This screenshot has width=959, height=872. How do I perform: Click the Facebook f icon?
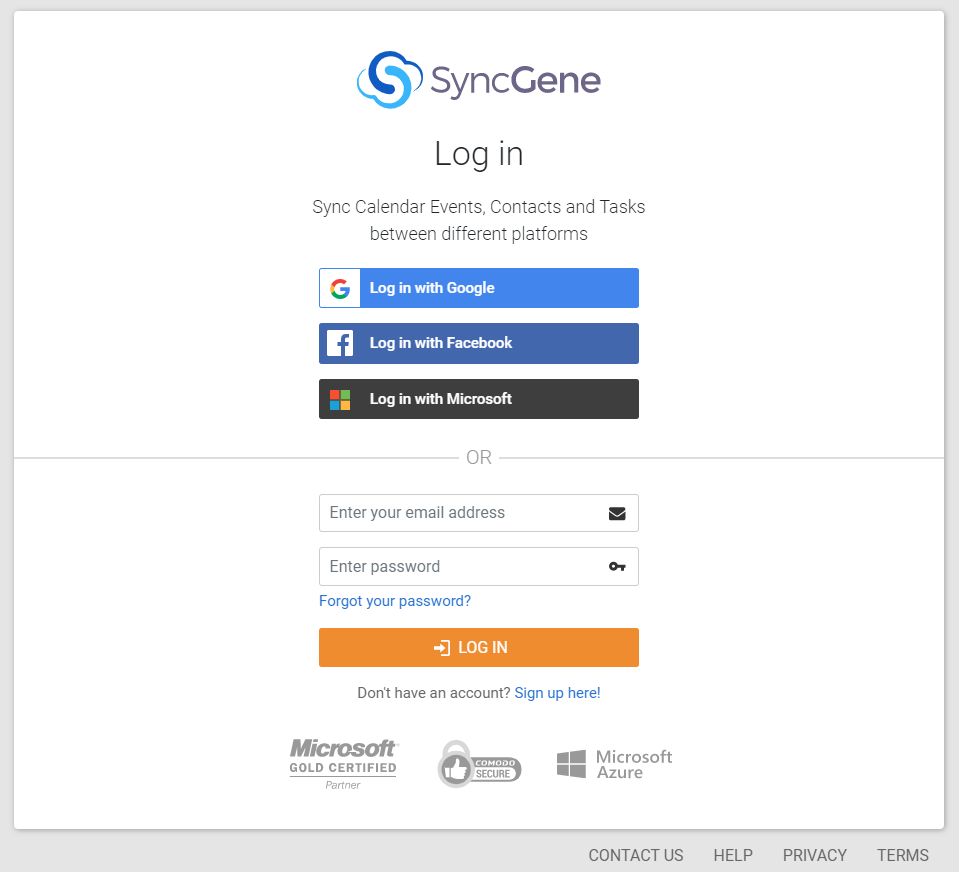pos(340,344)
